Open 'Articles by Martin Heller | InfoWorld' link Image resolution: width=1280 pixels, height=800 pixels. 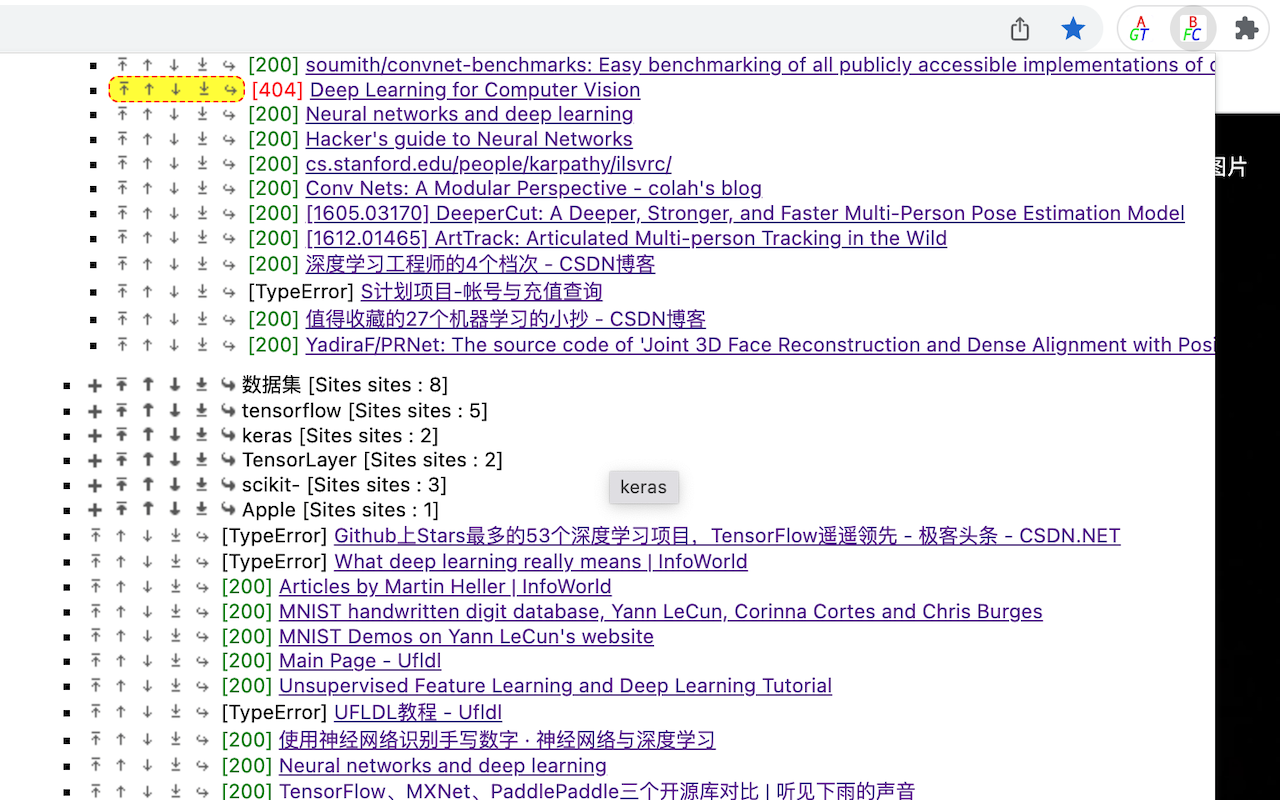pyautogui.click(x=445, y=586)
